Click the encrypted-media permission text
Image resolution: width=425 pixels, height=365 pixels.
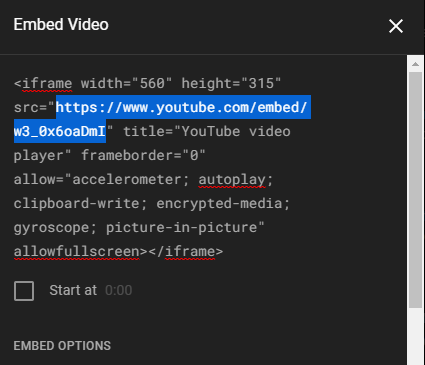pos(219,203)
